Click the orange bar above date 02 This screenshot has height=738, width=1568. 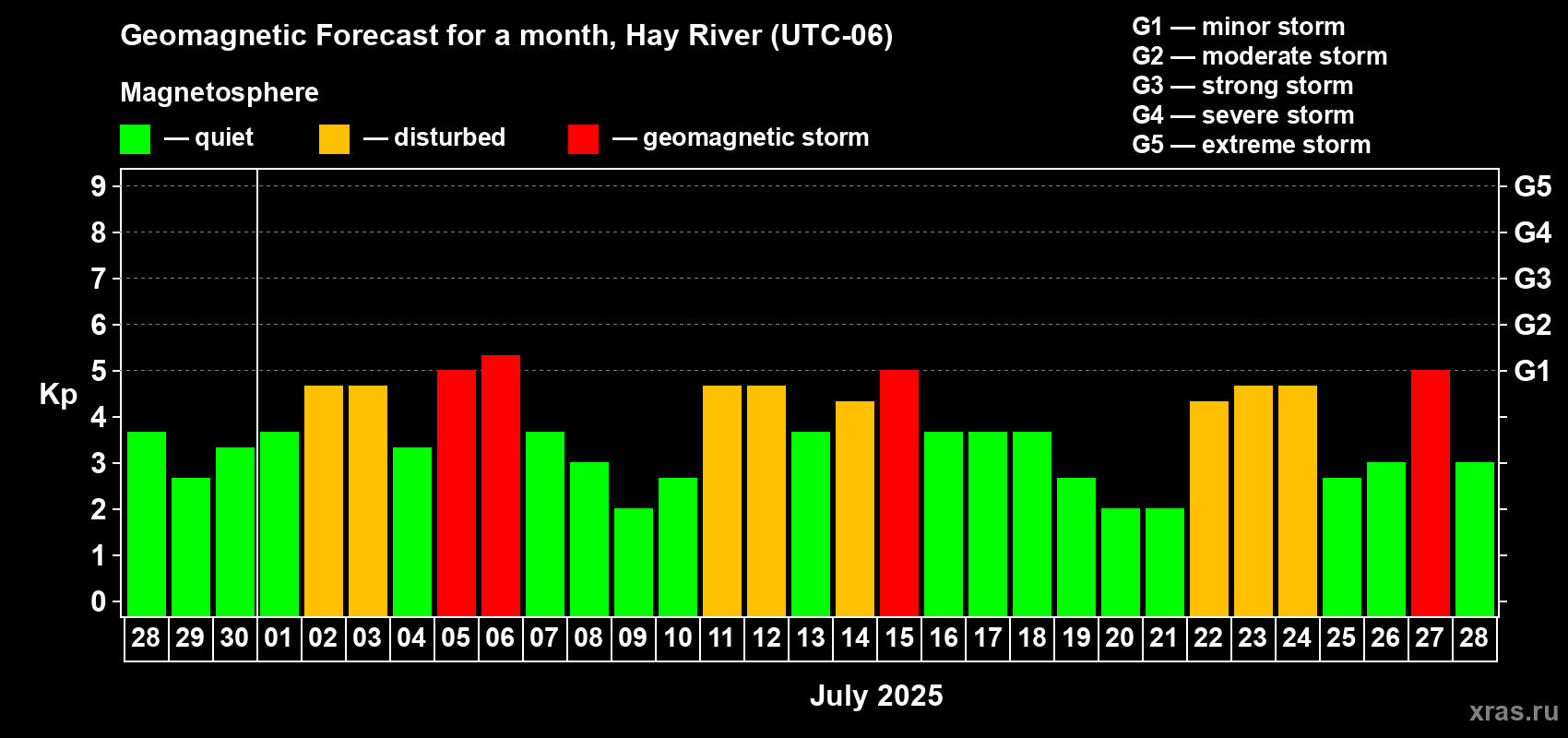tap(324, 501)
